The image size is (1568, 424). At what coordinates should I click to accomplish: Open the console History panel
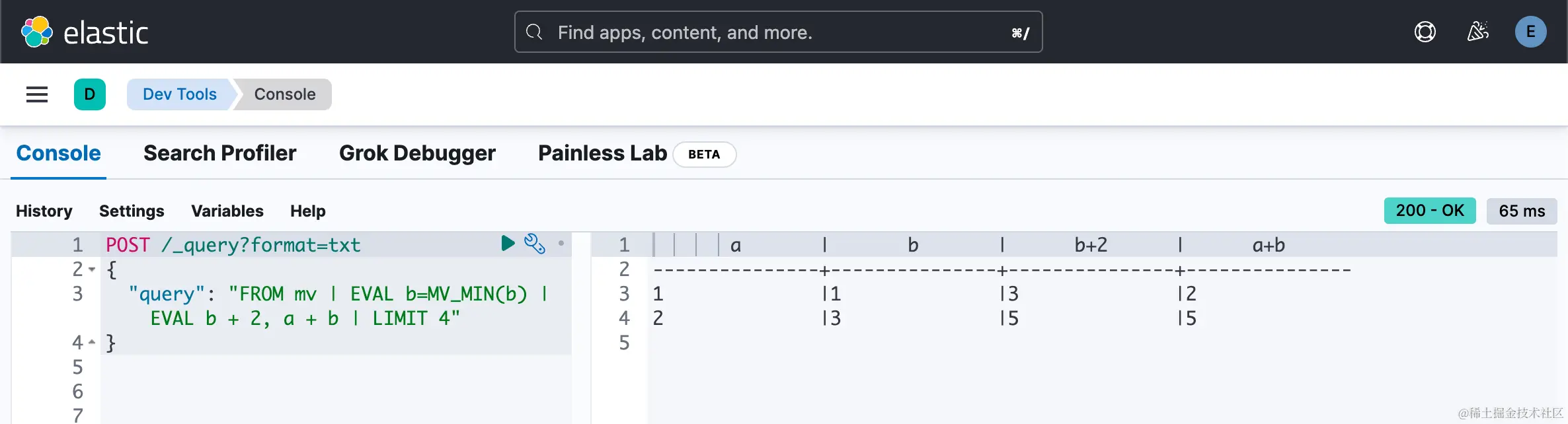[44, 211]
